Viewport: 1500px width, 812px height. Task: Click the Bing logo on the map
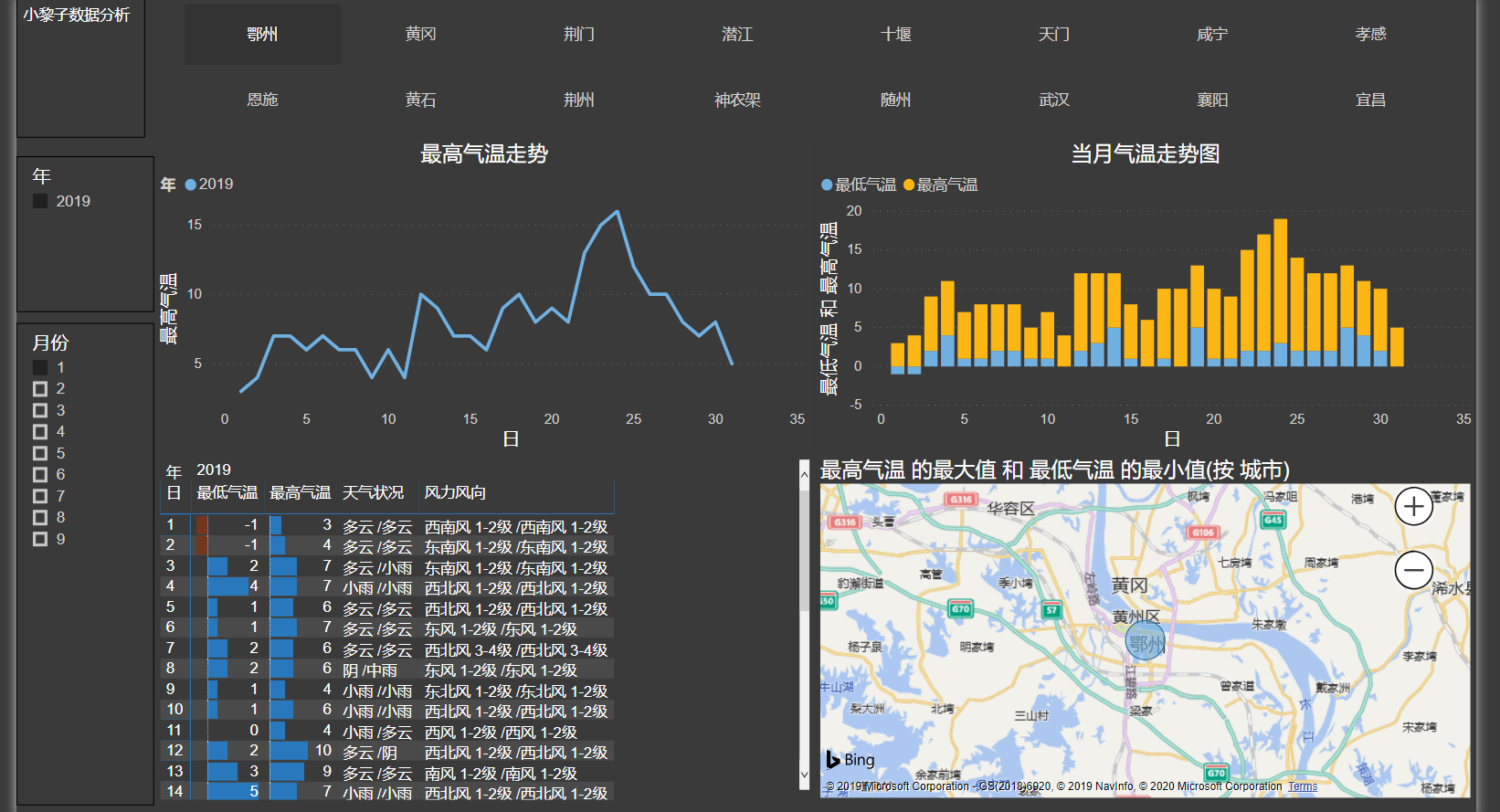(850, 759)
